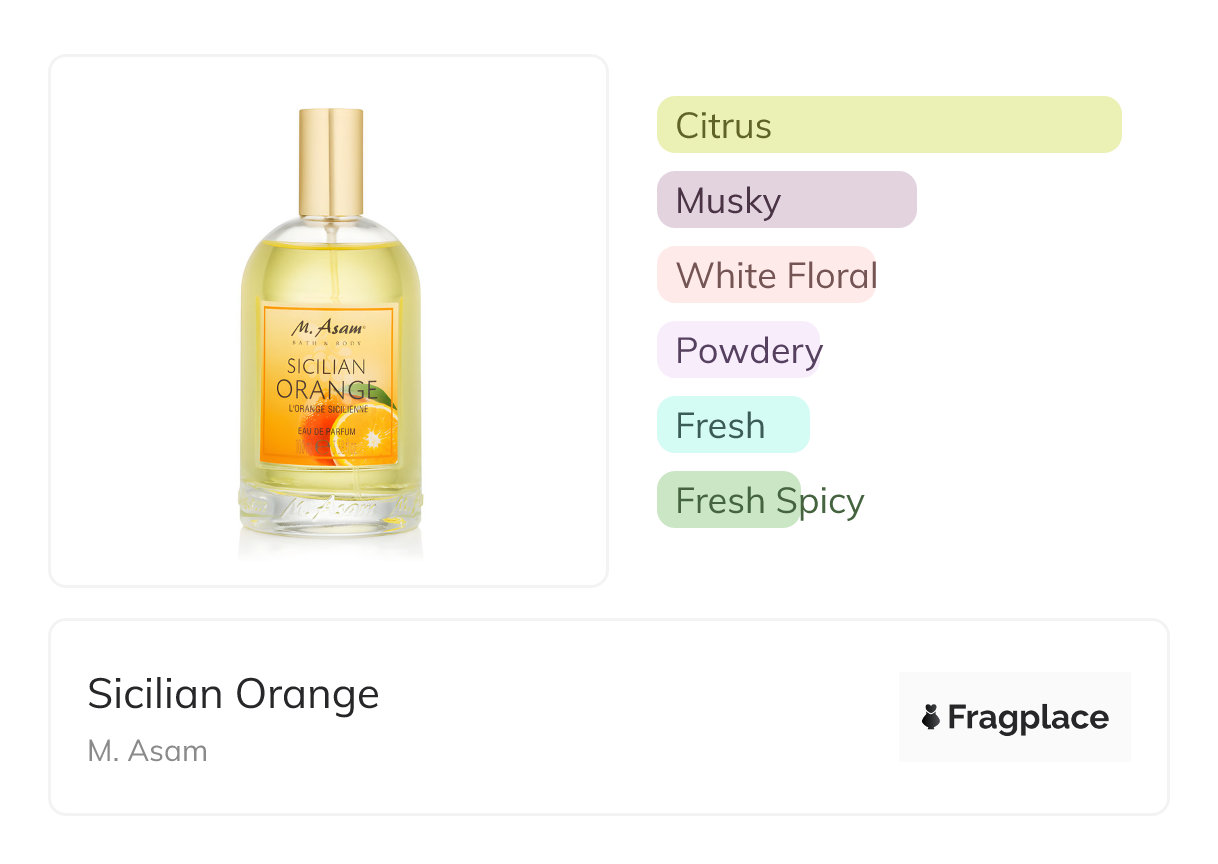Click the SICILIAN ORANGE text on bottle label
The width and height of the screenshot is (1218, 864).
coord(327,378)
